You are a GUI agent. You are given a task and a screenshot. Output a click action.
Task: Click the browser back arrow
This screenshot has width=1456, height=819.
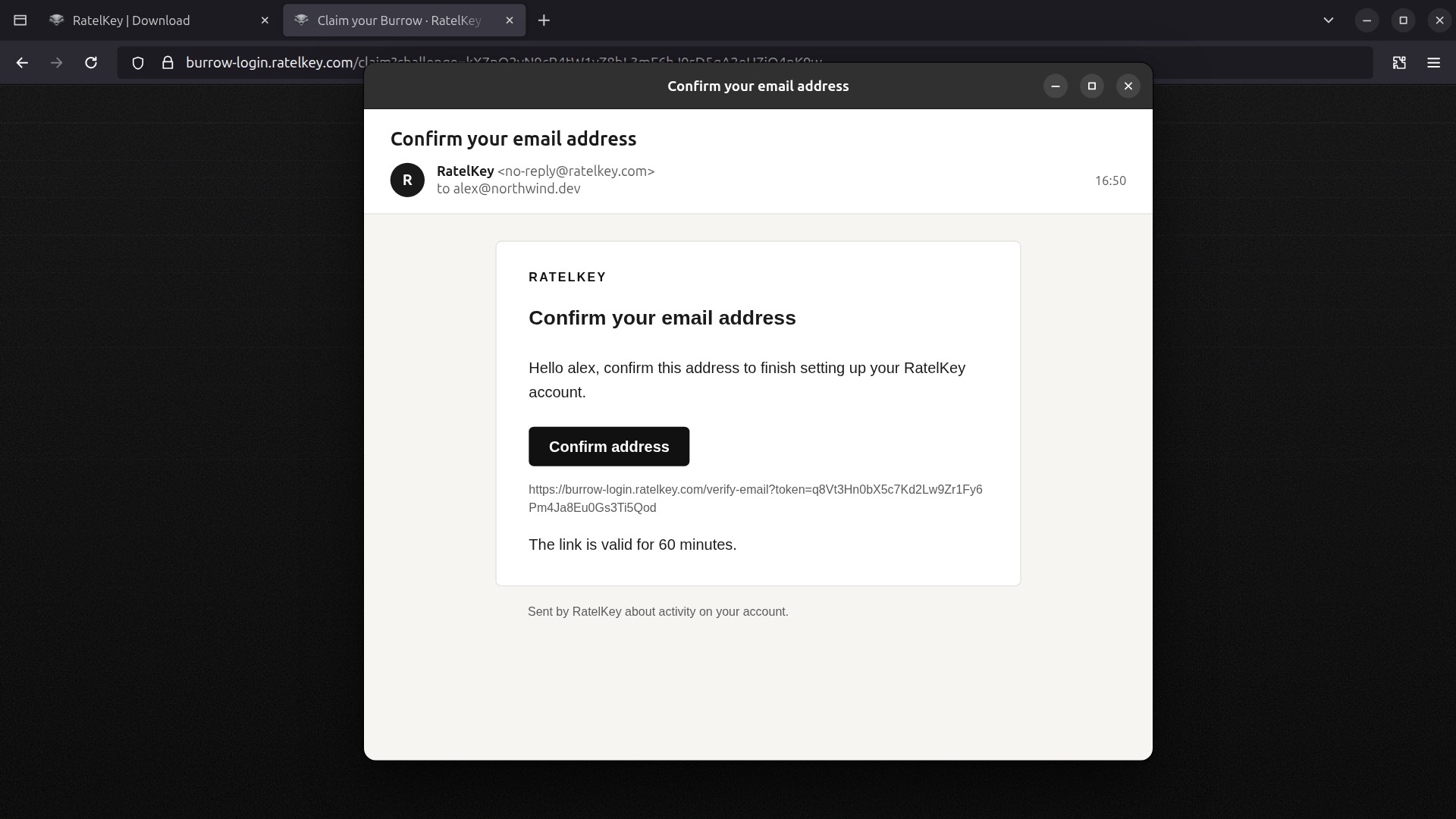pyautogui.click(x=22, y=63)
